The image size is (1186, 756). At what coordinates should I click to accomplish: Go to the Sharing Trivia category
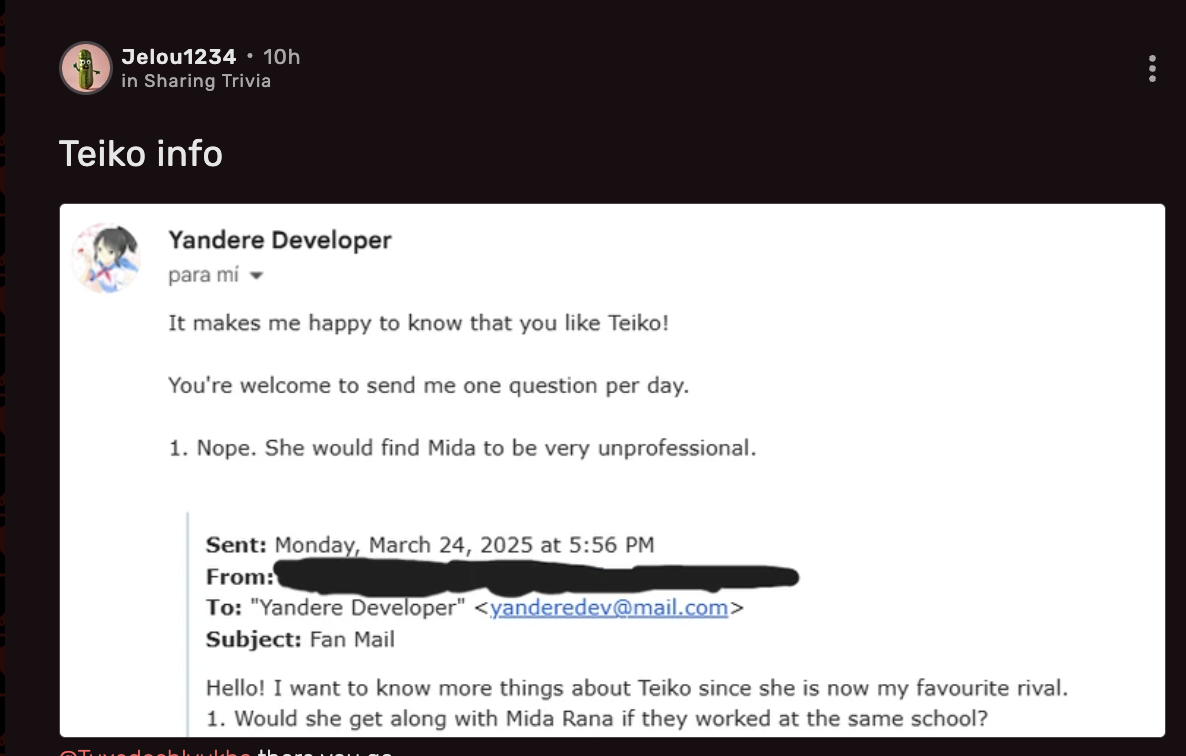pyautogui.click(x=207, y=81)
